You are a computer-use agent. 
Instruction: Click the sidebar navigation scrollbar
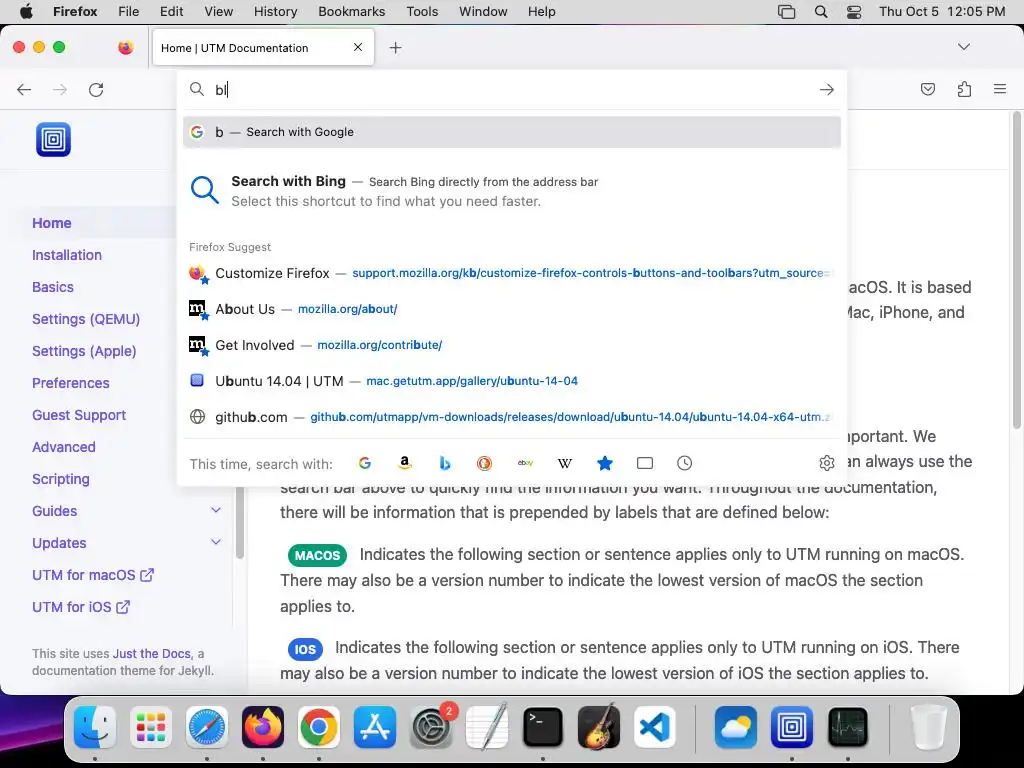pyautogui.click(x=240, y=522)
